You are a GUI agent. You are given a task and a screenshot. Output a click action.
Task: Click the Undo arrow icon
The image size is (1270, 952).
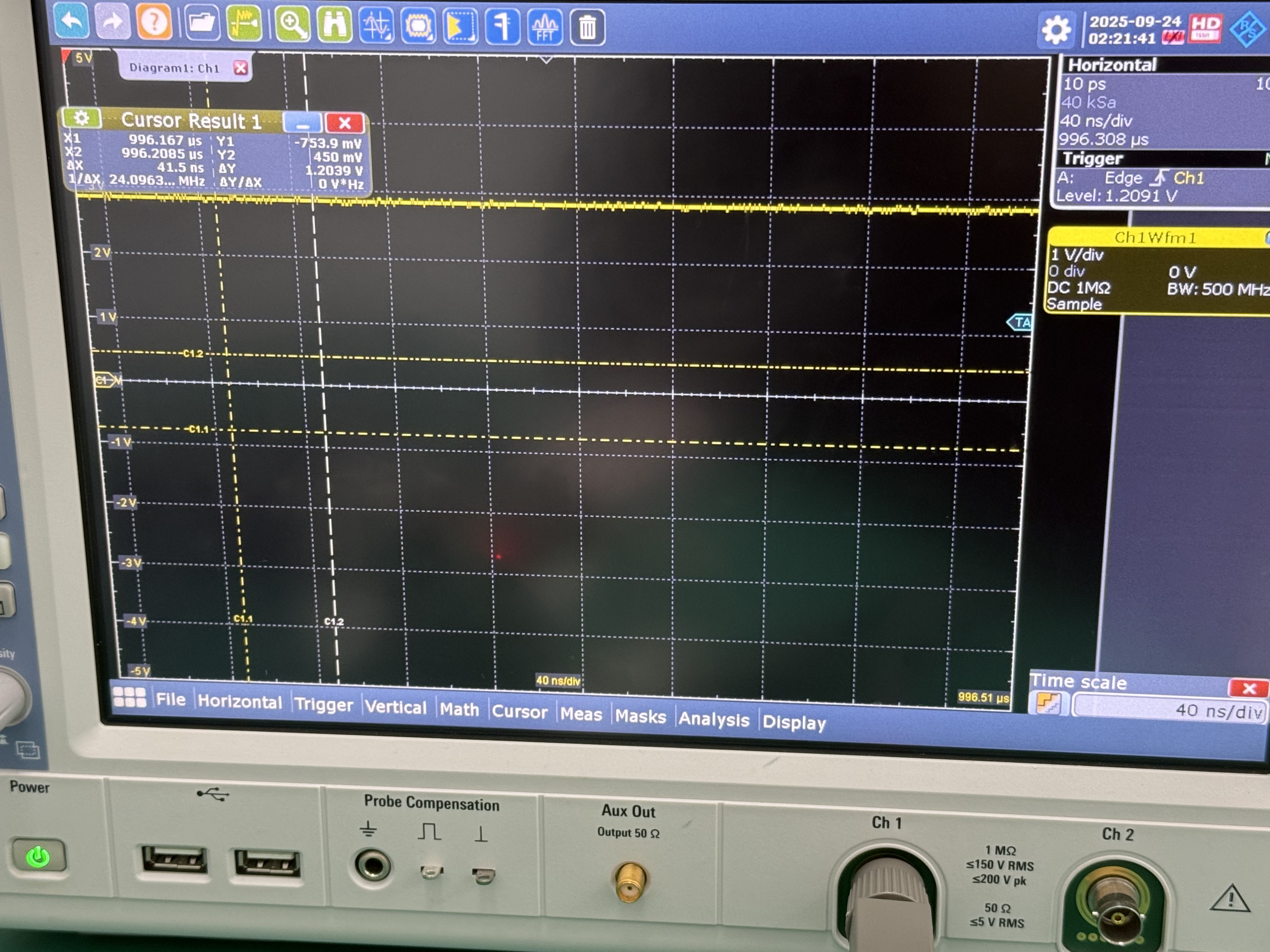(71, 22)
